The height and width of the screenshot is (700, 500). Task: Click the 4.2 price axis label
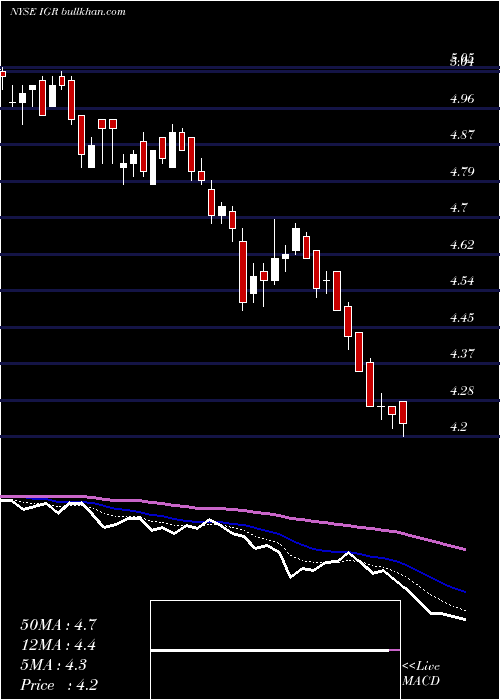click(x=459, y=427)
